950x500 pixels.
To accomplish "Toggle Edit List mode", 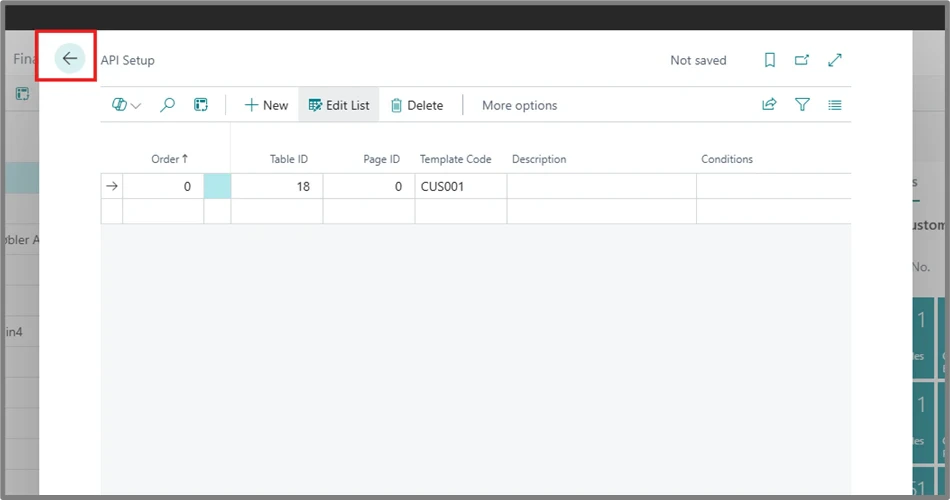I will pos(339,105).
